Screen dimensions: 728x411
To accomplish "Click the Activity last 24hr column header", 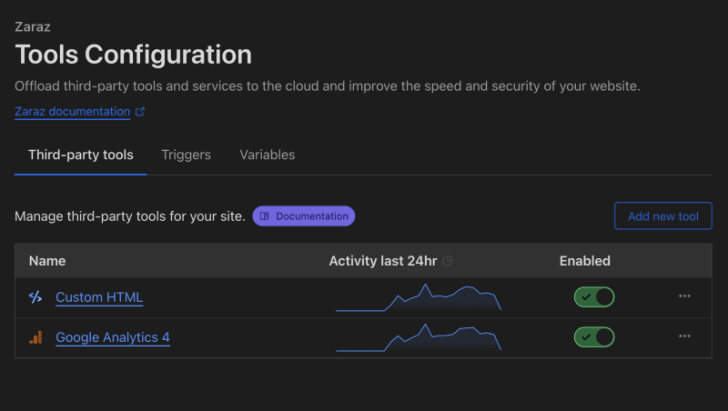I will click(x=383, y=261).
